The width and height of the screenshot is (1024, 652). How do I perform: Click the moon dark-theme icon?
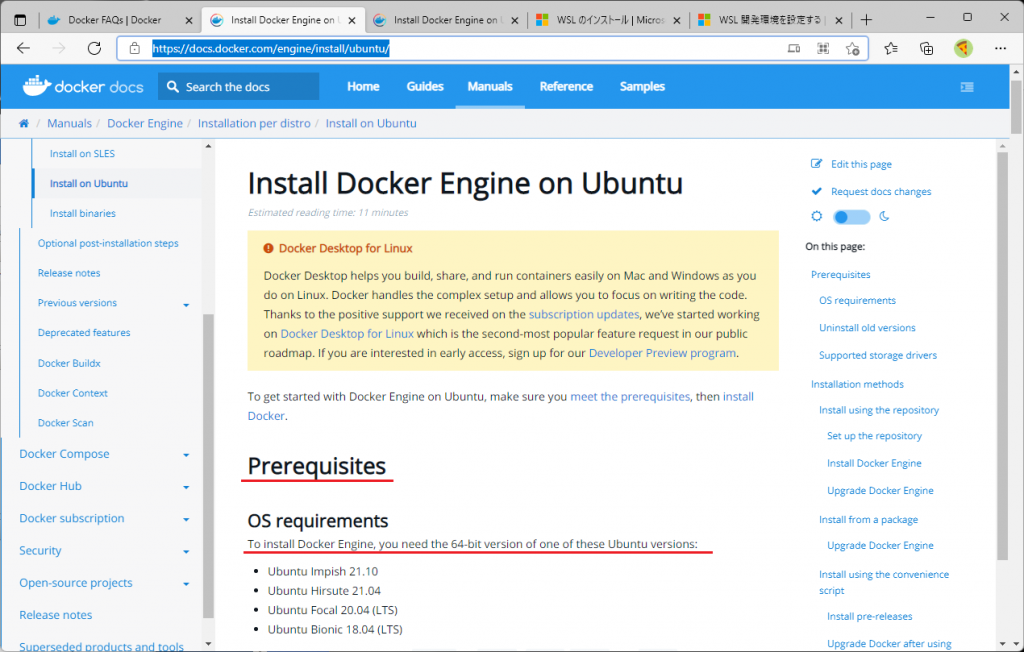884,216
